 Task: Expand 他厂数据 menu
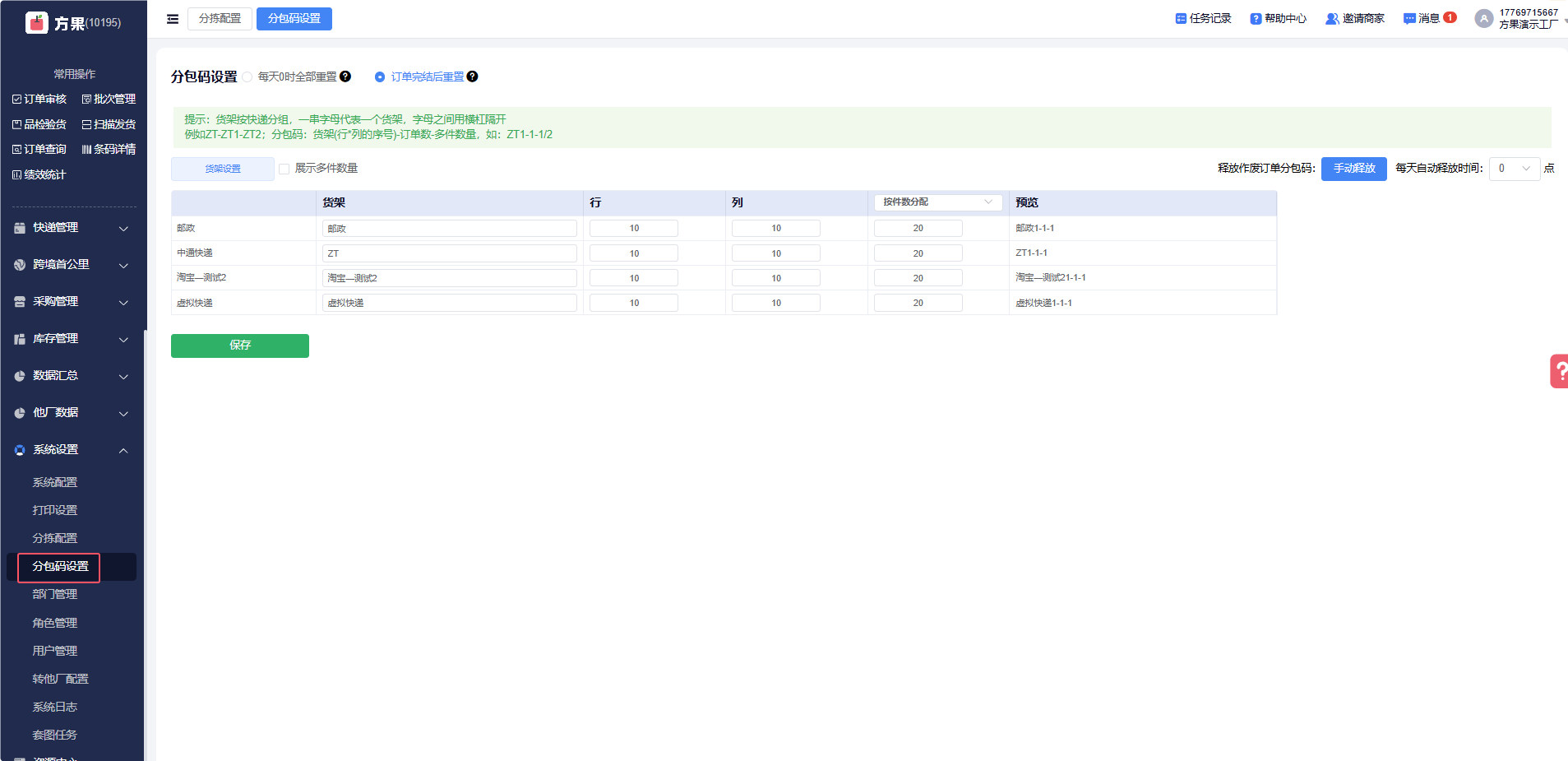tap(72, 413)
